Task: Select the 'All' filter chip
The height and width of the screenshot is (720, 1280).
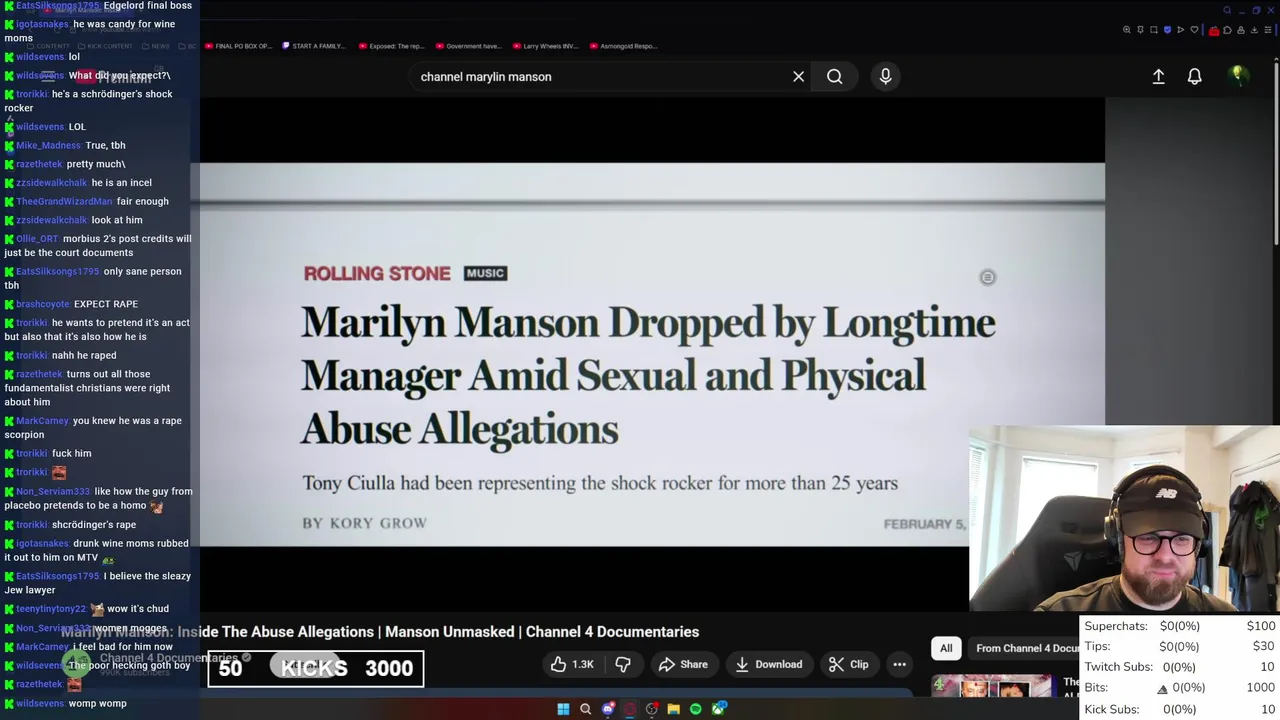Action: (946, 648)
